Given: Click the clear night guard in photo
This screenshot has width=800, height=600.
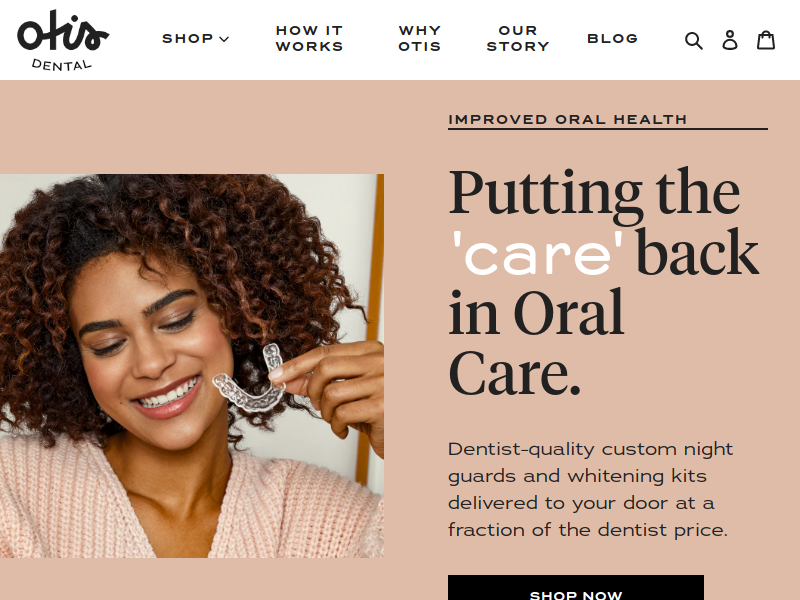Looking at the screenshot, I should click(252, 380).
